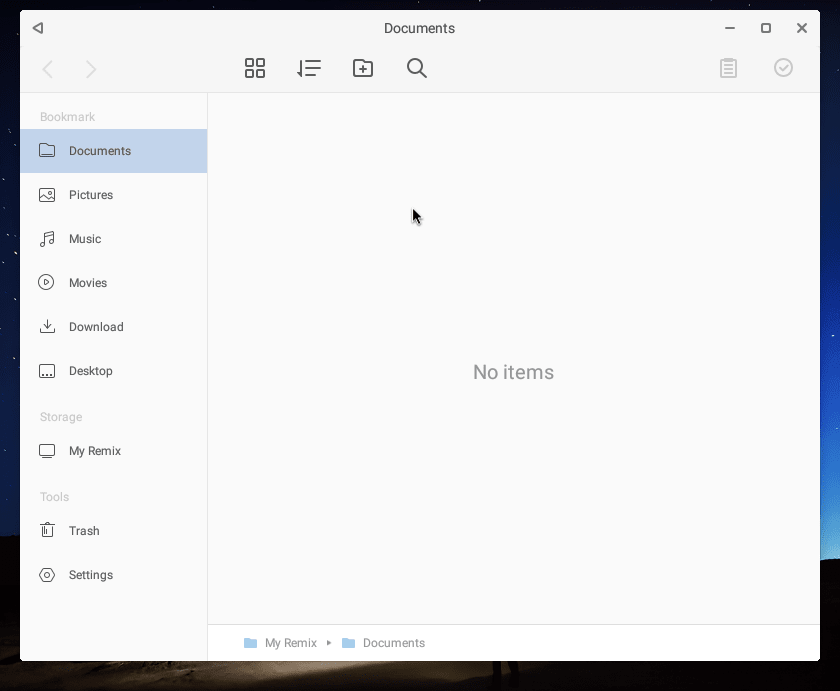
Task: Open the Movies bookmark
Action: click(x=114, y=283)
